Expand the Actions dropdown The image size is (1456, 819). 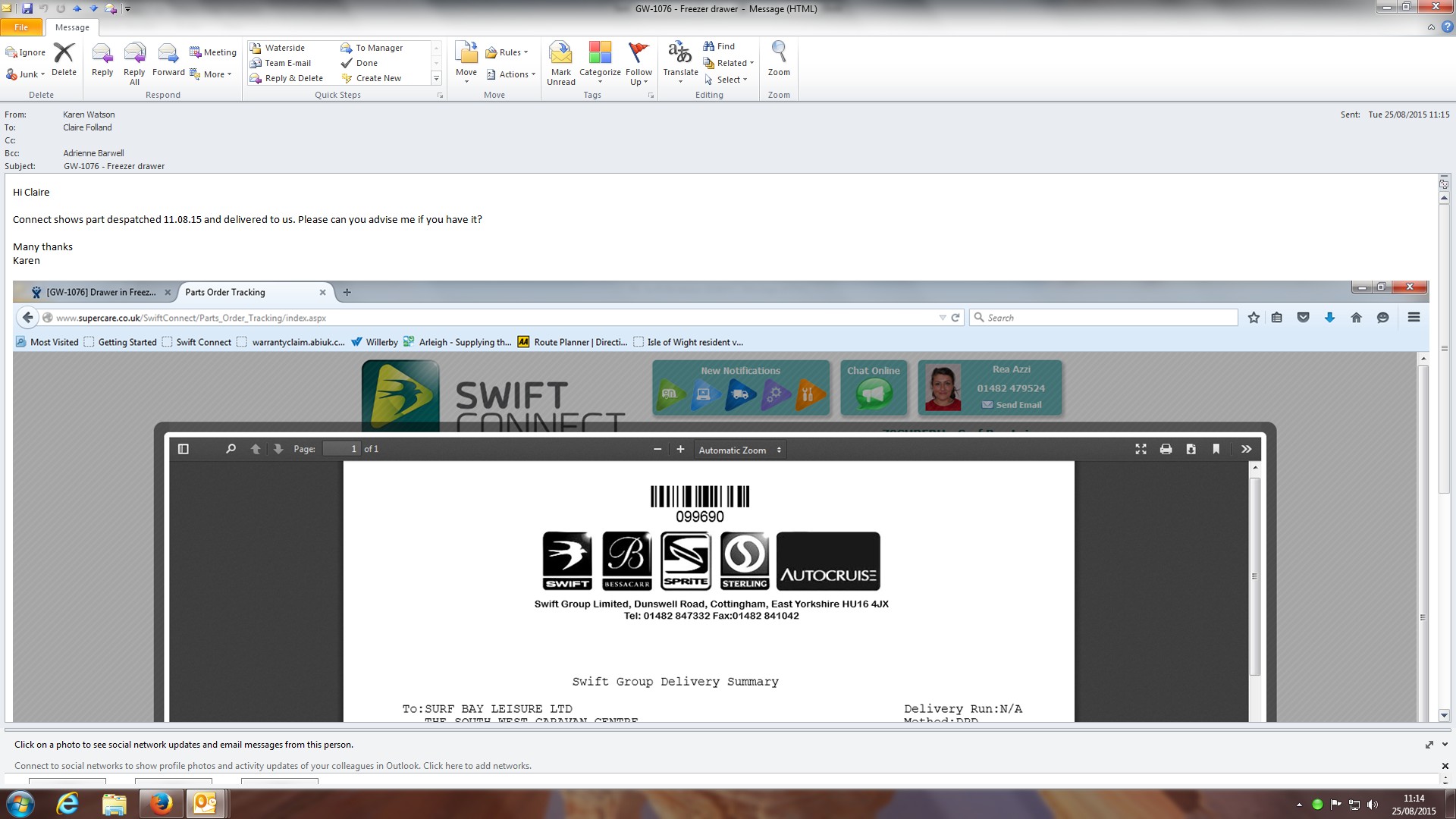click(512, 74)
